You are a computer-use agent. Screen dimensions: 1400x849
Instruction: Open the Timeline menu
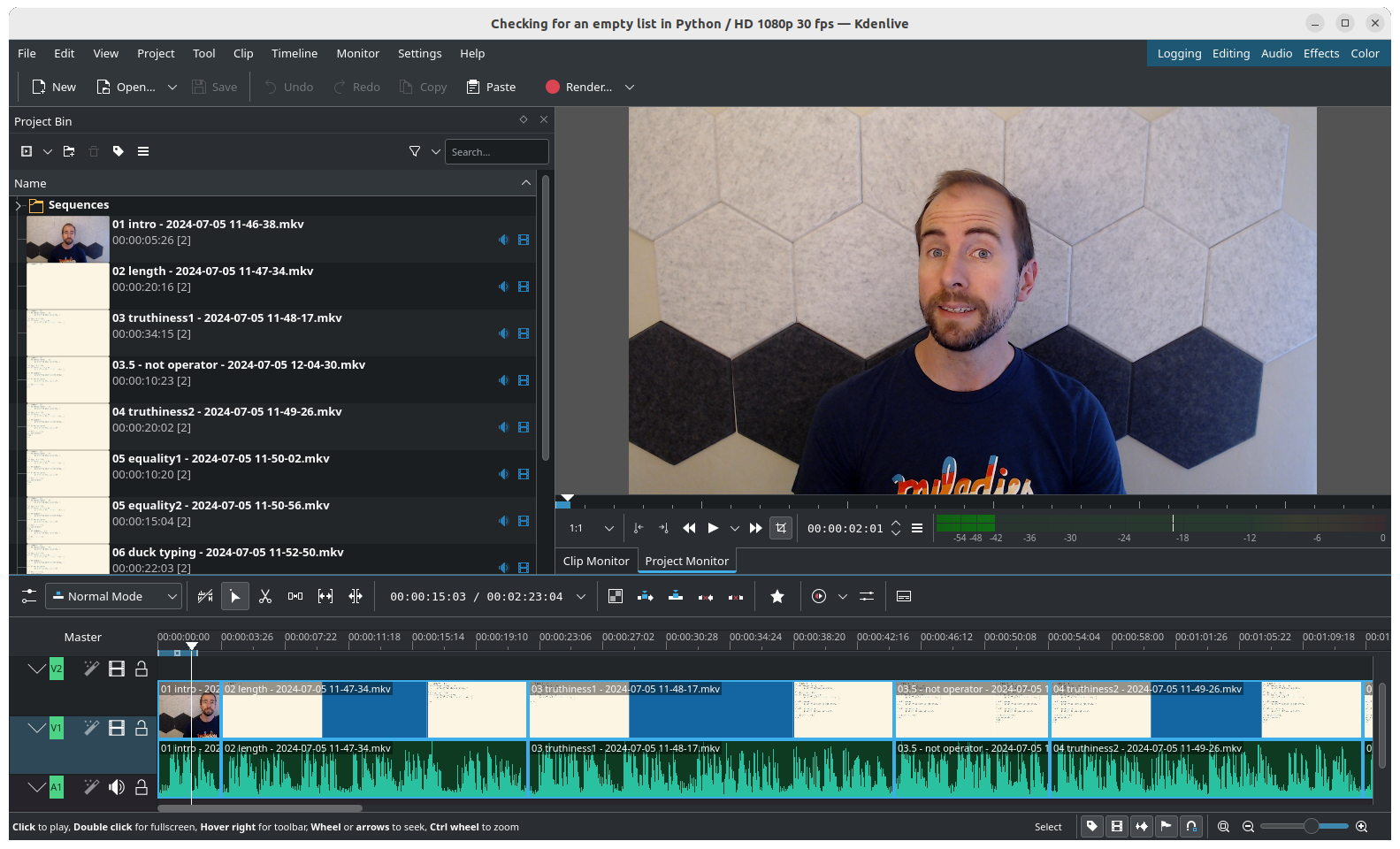(x=295, y=53)
